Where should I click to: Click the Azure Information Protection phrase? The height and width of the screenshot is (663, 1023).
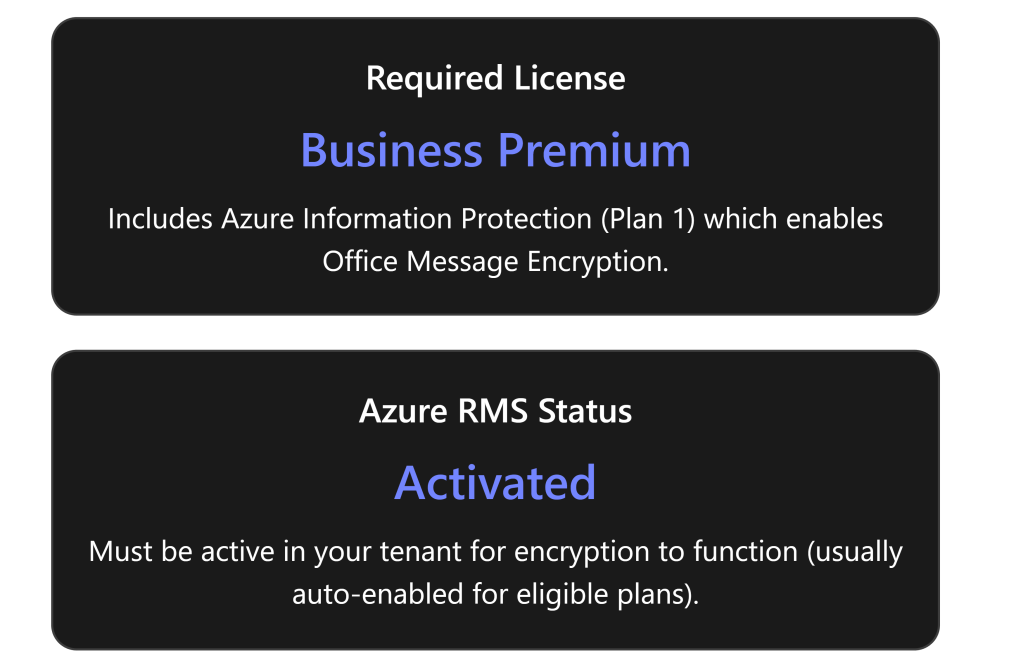pyautogui.click(x=396, y=219)
